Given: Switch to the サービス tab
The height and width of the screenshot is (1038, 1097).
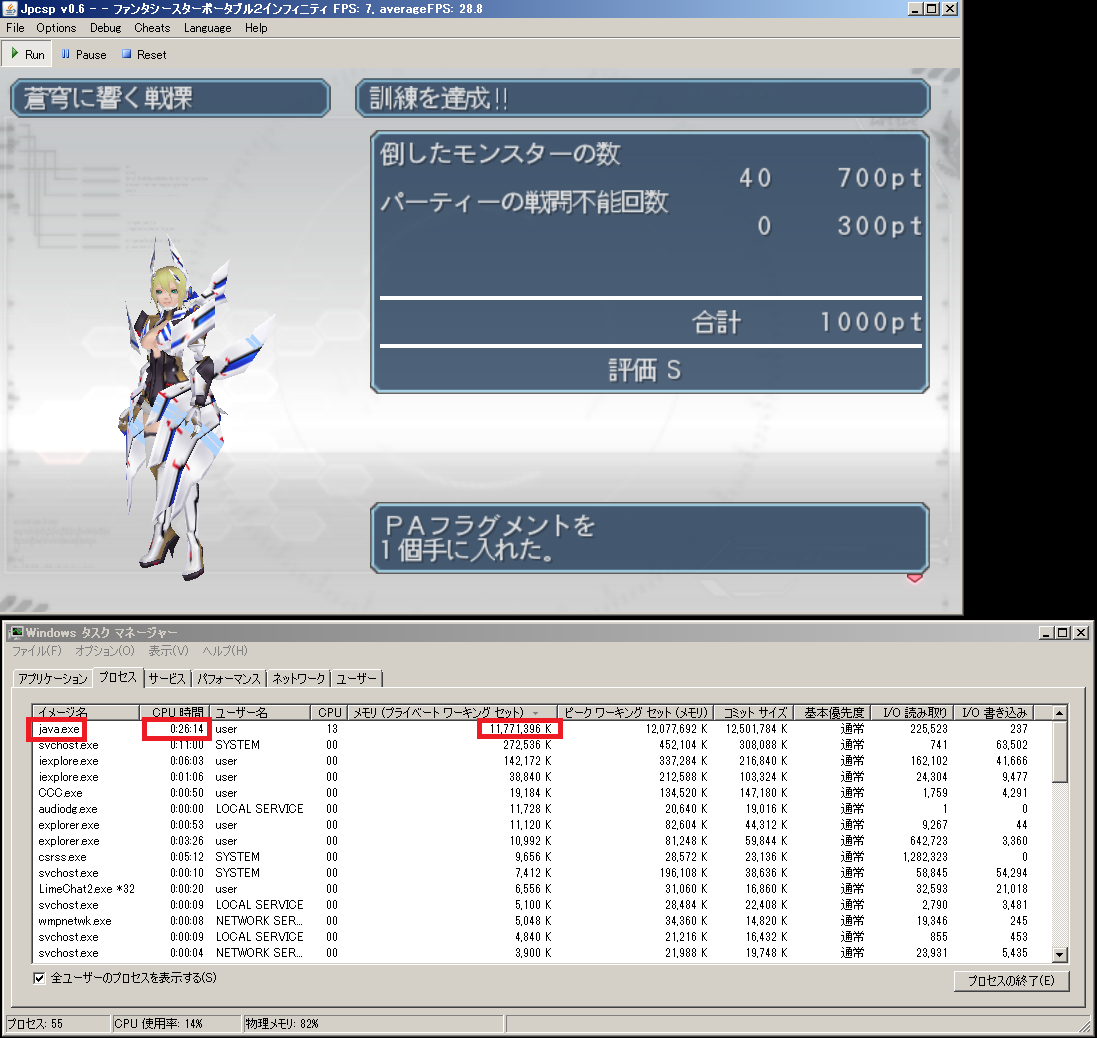Looking at the screenshot, I should coord(167,678).
